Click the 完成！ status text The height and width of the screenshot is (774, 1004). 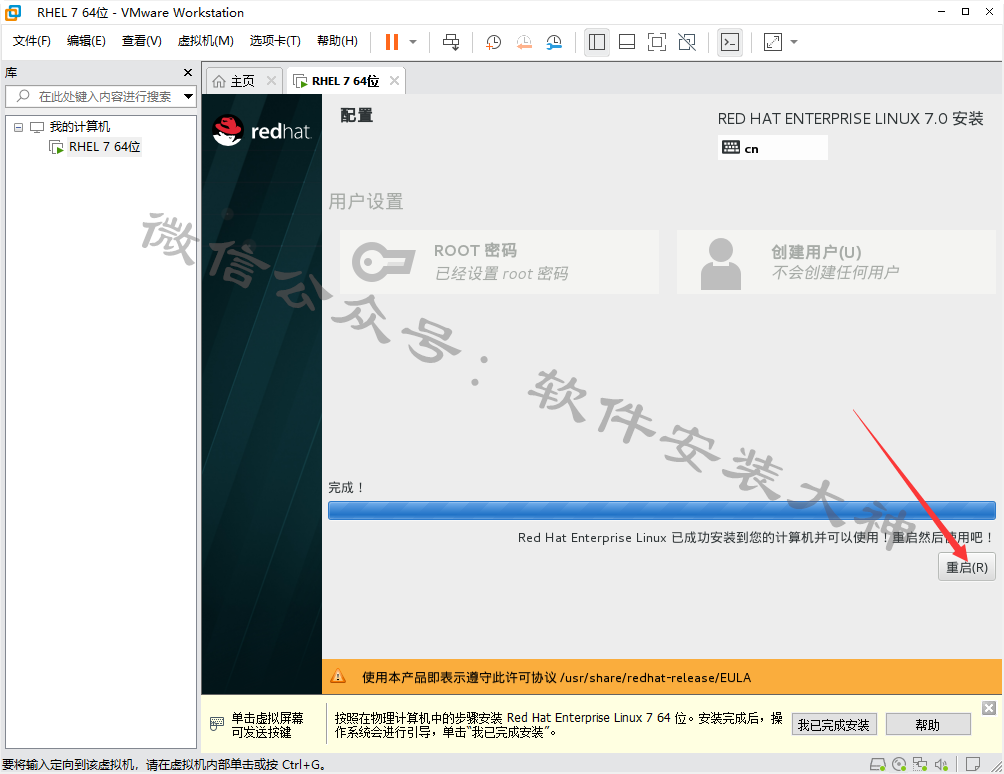(346, 488)
